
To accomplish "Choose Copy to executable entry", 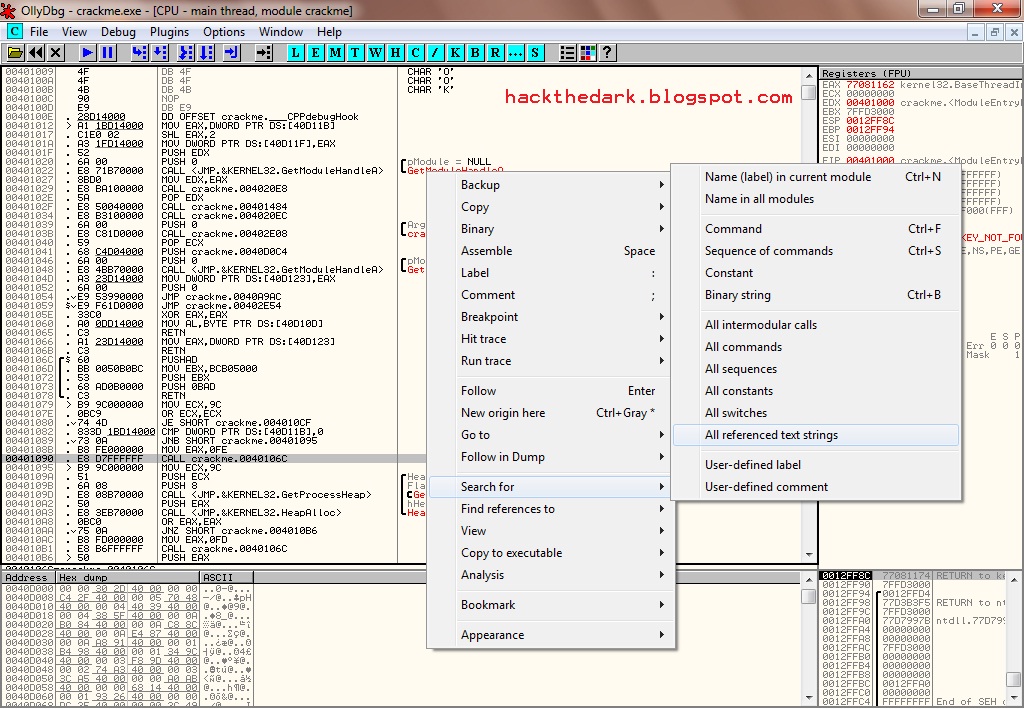I will pyautogui.click(x=551, y=553).
